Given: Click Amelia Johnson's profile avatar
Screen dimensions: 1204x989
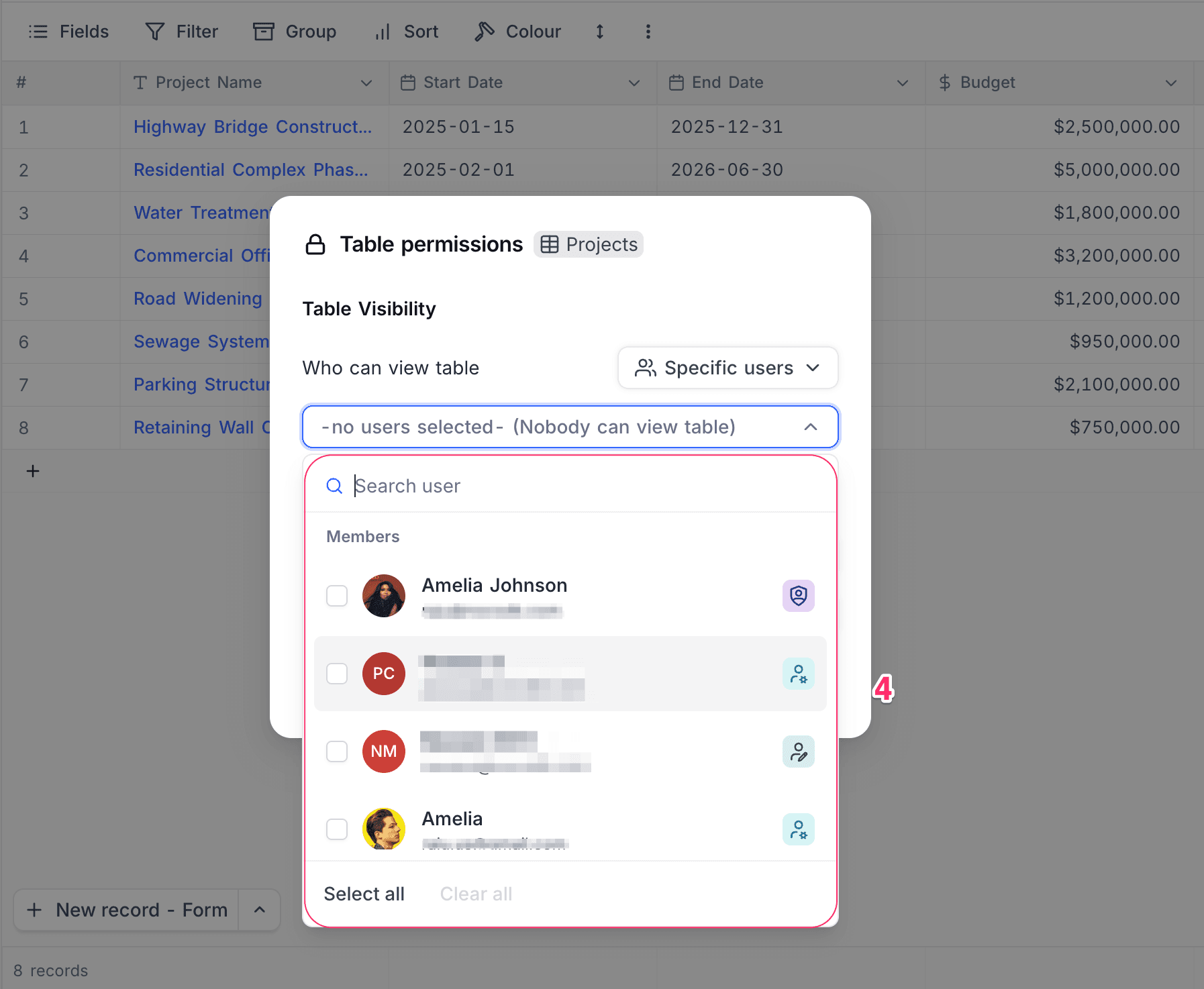Looking at the screenshot, I should coord(384,596).
